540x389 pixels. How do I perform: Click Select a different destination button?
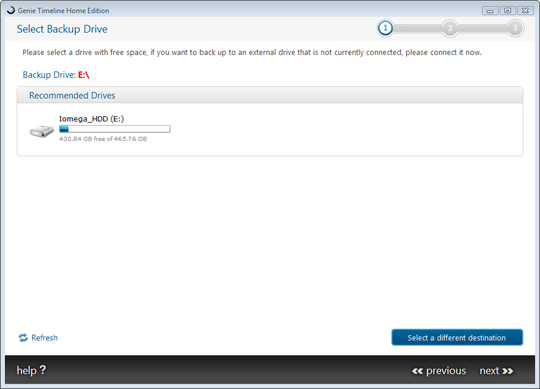coord(457,337)
